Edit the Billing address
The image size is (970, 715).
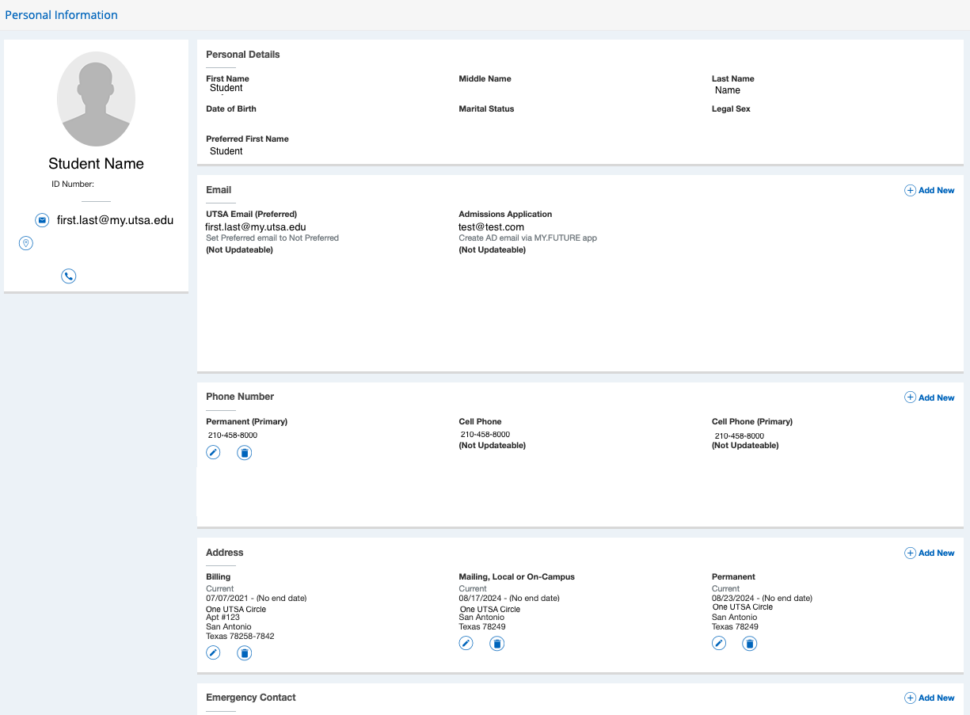pos(213,653)
